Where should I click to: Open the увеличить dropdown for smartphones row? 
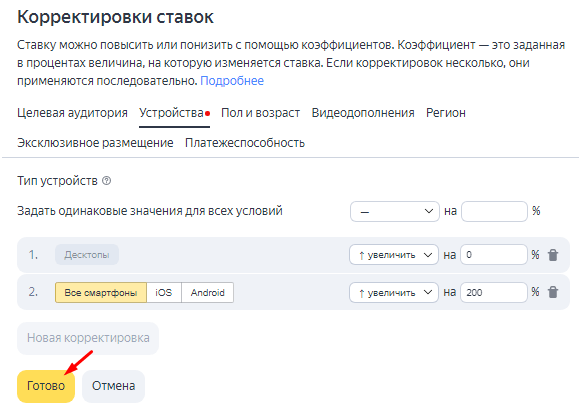point(394,292)
